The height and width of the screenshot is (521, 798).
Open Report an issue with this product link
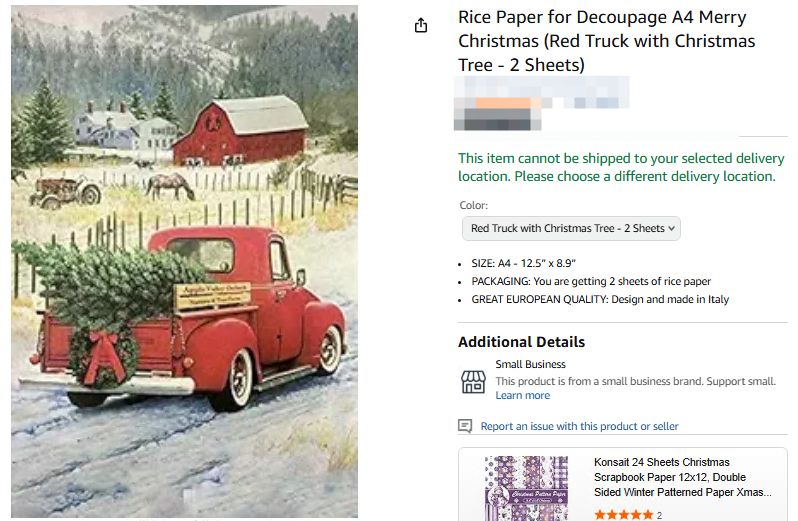(x=579, y=426)
